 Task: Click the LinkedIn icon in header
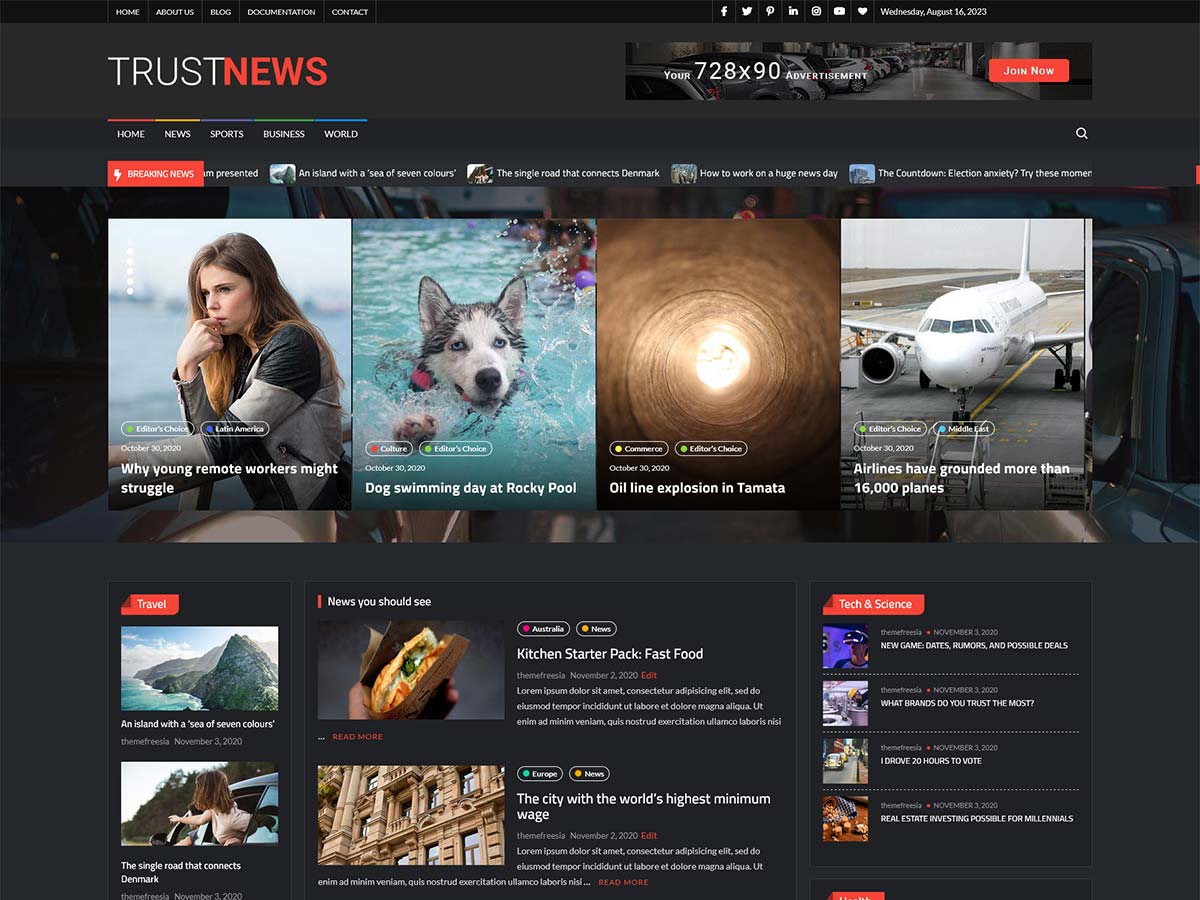pos(793,12)
